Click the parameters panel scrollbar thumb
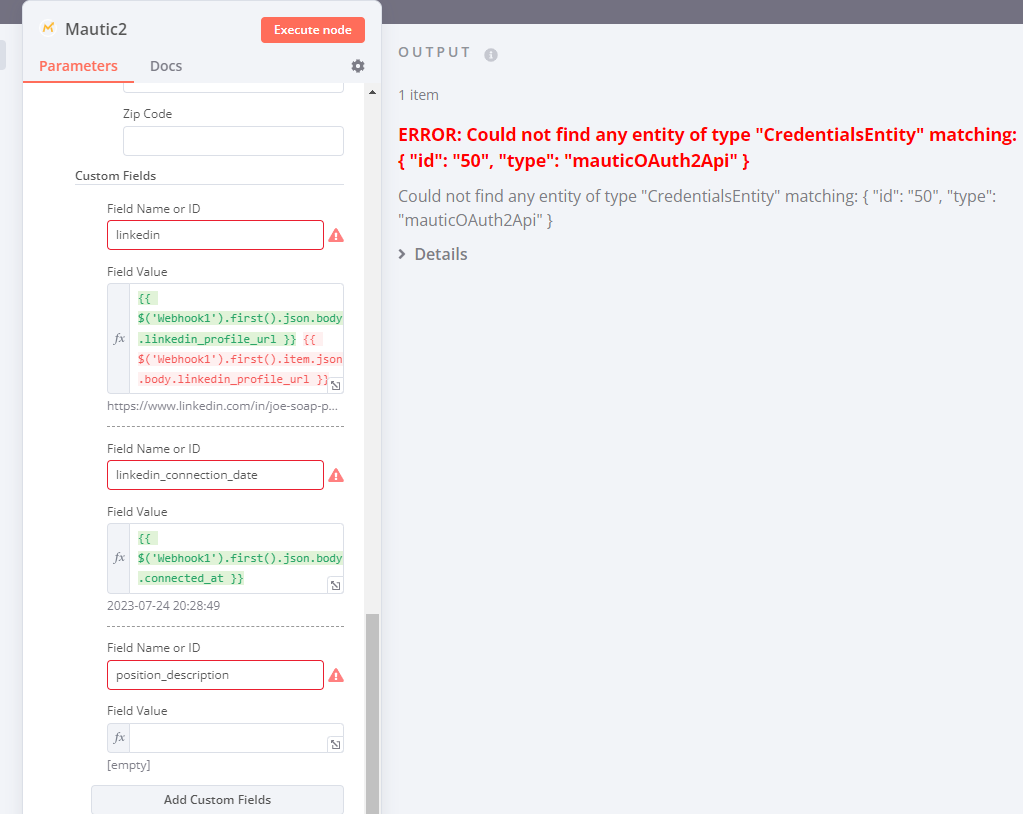 372,713
